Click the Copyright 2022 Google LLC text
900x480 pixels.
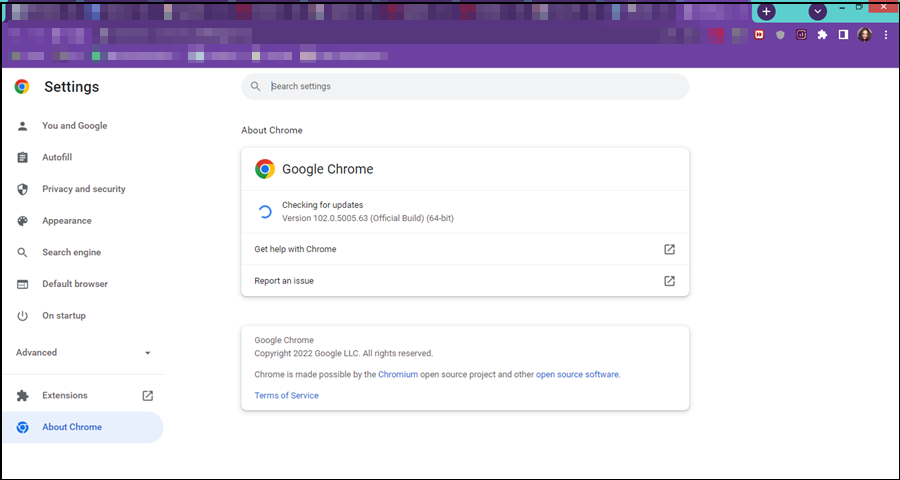[344, 353]
